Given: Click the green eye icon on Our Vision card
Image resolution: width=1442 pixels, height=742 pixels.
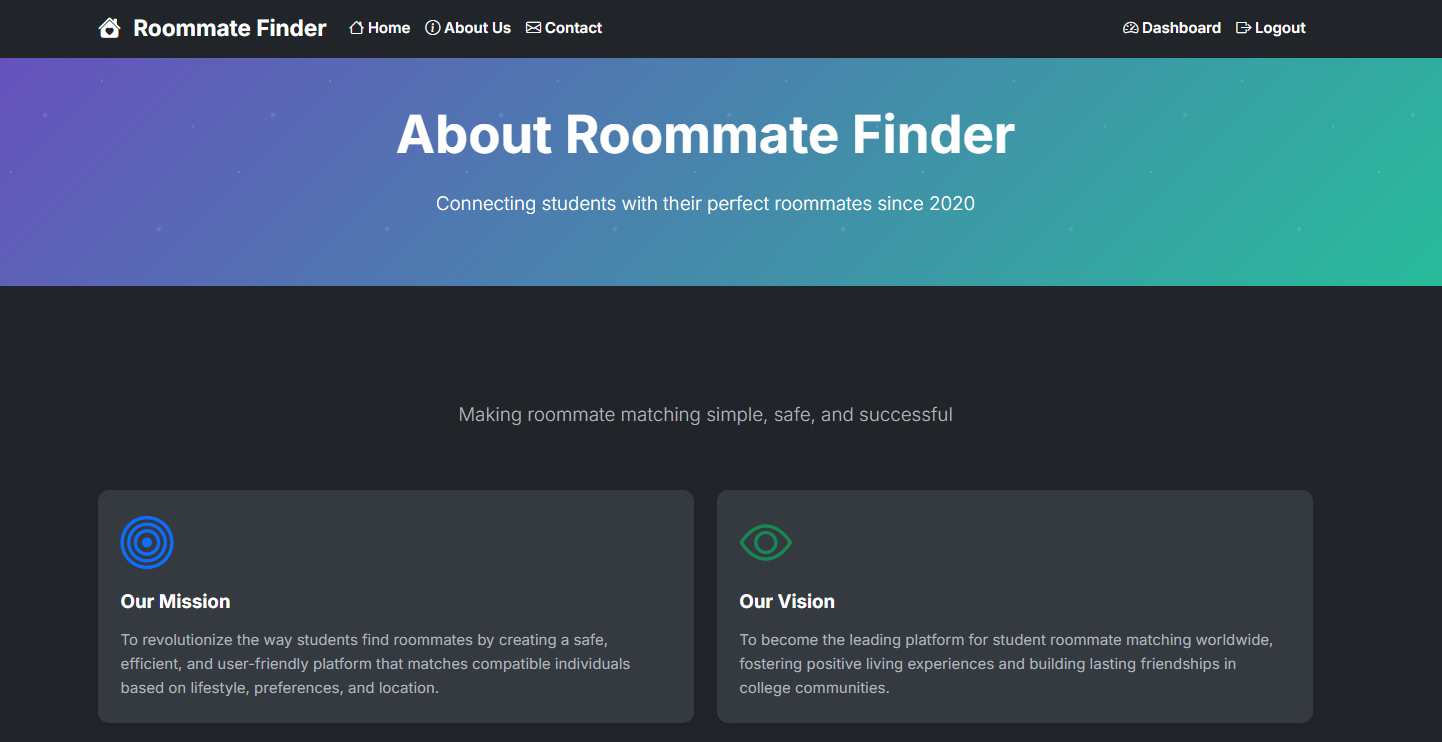Looking at the screenshot, I should coord(766,542).
